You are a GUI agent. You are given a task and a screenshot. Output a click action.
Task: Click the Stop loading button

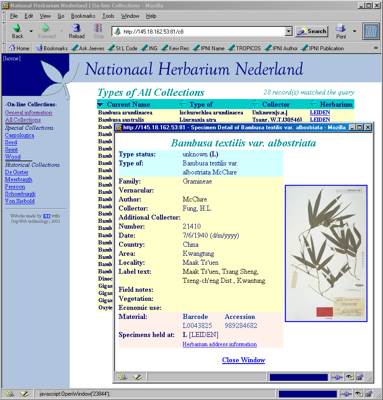coord(99,31)
